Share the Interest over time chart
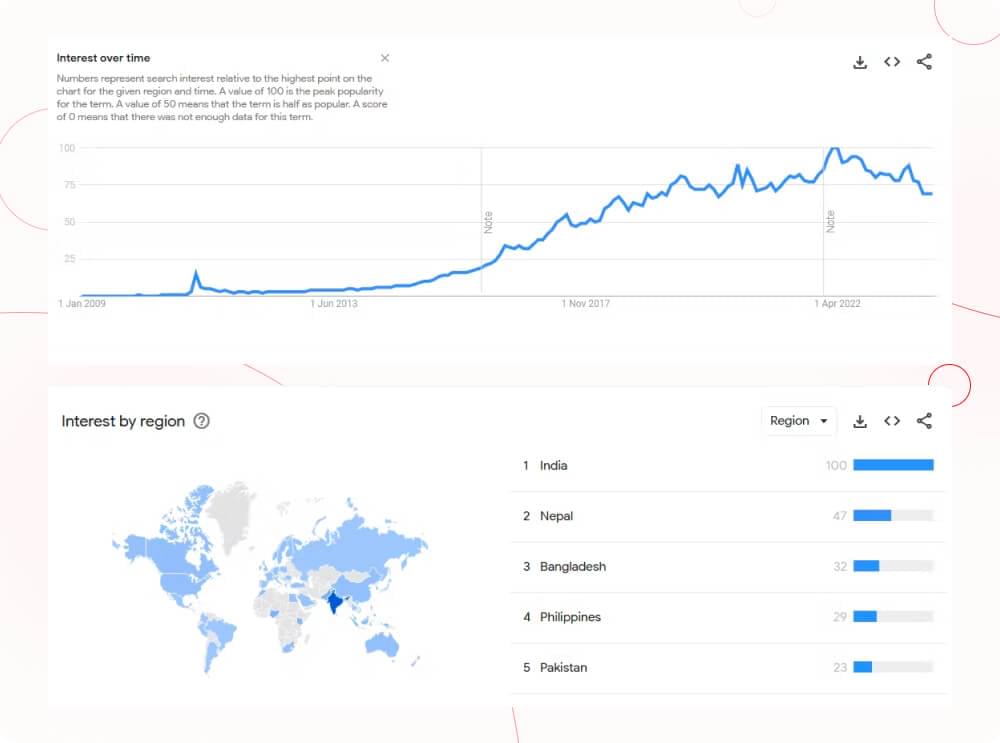Image resolution: width=1000 pixels, height=743 pixels. pyautogui.click(x=924, y=61)
